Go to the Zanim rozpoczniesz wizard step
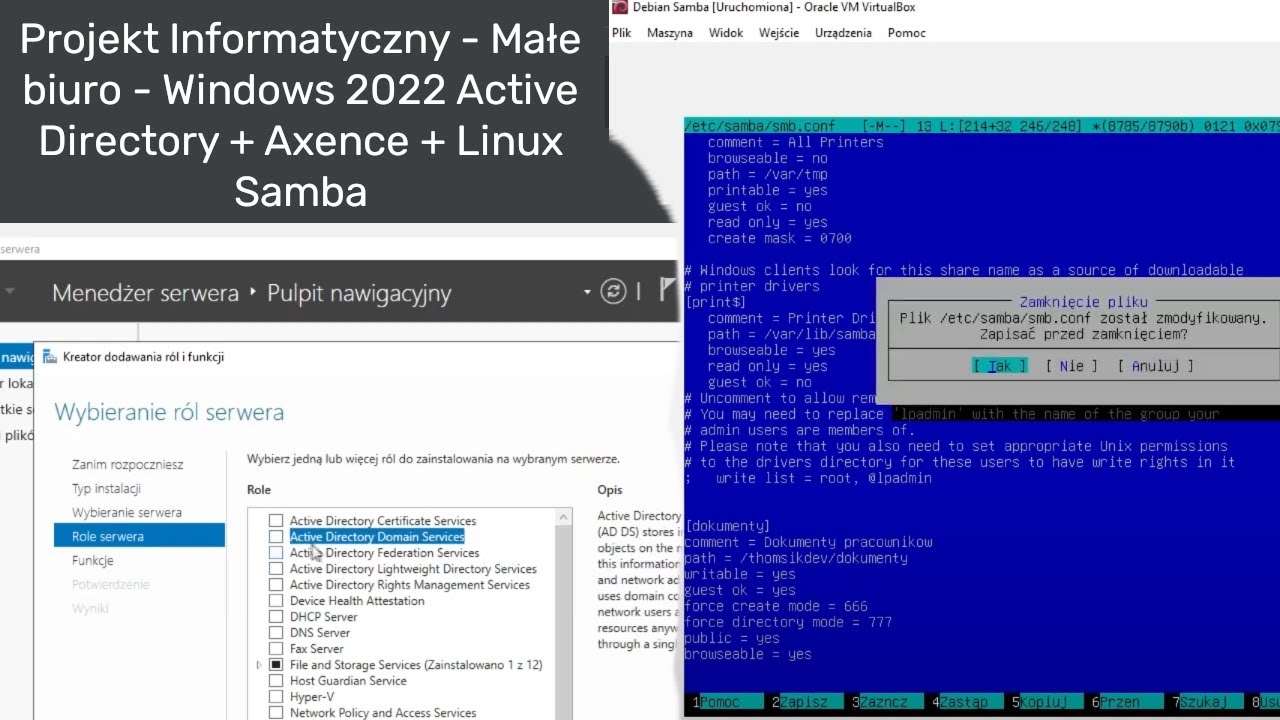The width and height of the screenshot is (1280, 720). coord(128,465)
